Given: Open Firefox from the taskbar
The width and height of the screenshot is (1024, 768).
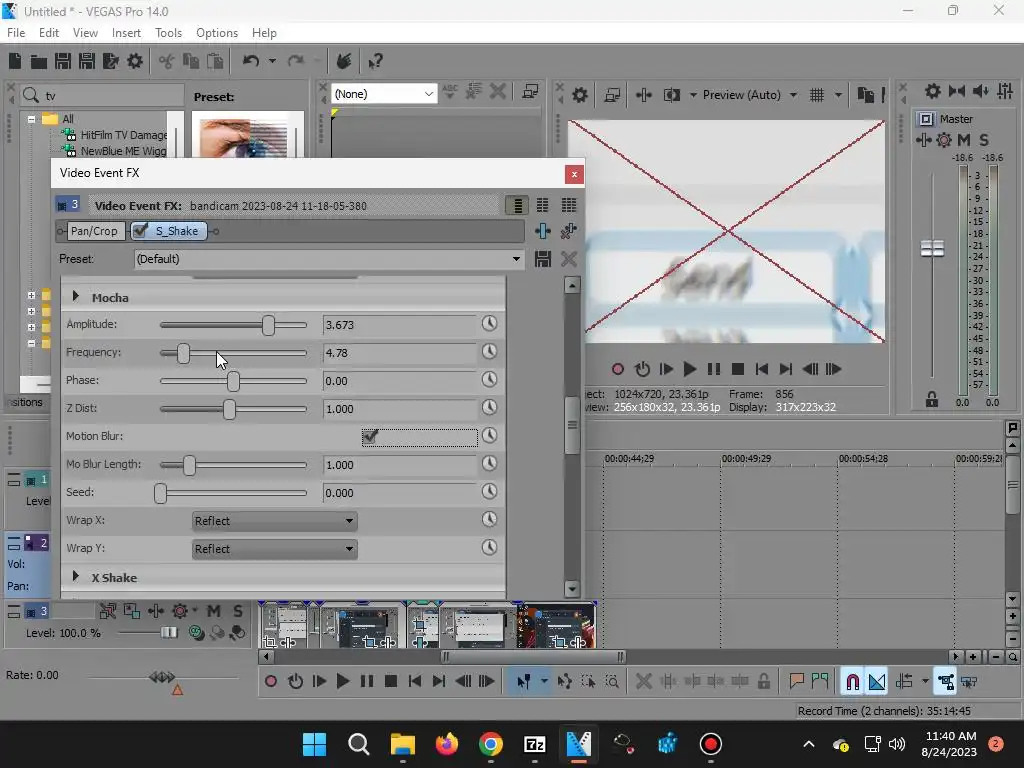Looking at the screenshot, I should [x=447, y=744].
